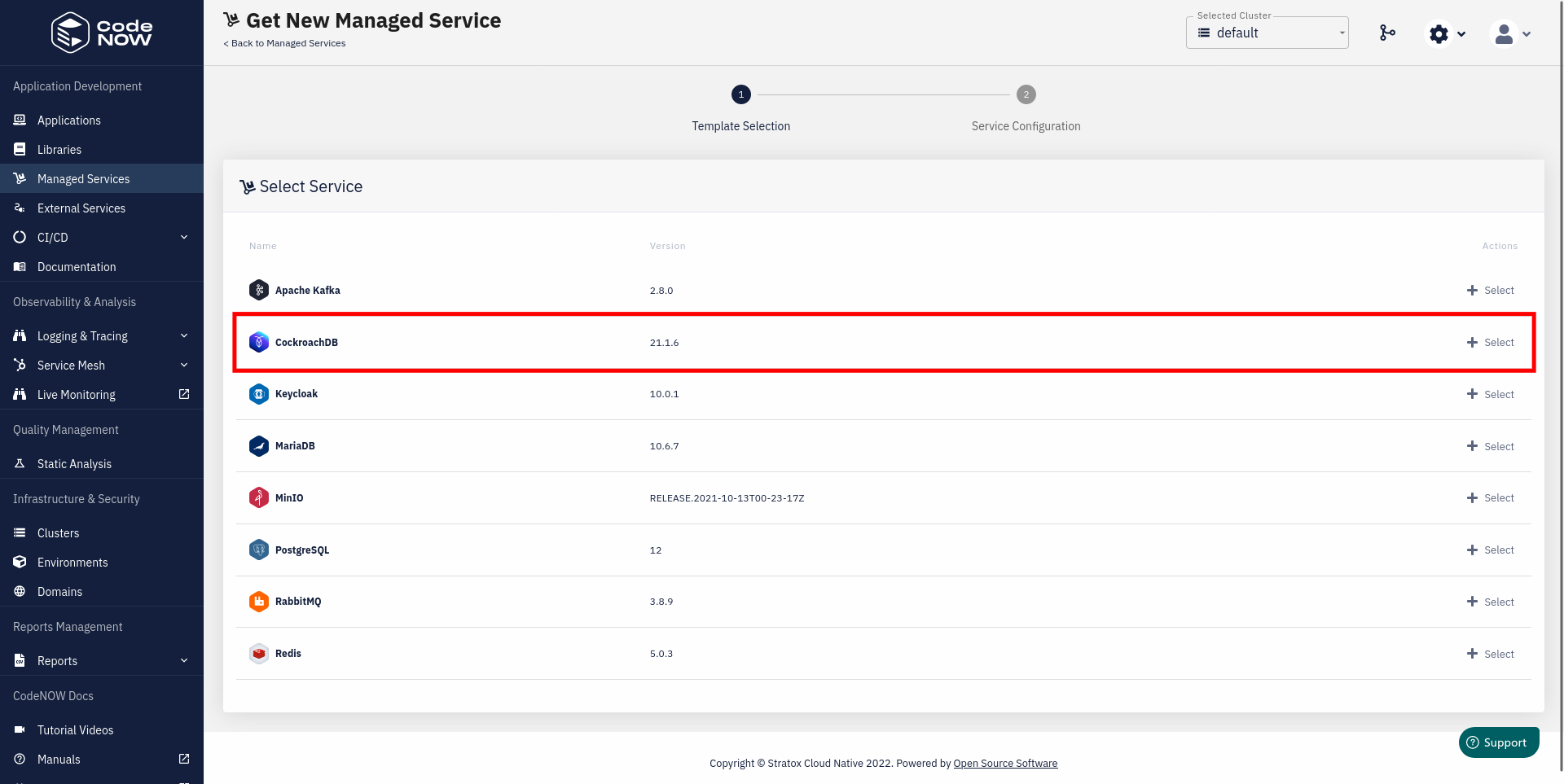The image size is (1564, 784).
Task: Go back to Managed Services link
Action: [x=284, y=43]
